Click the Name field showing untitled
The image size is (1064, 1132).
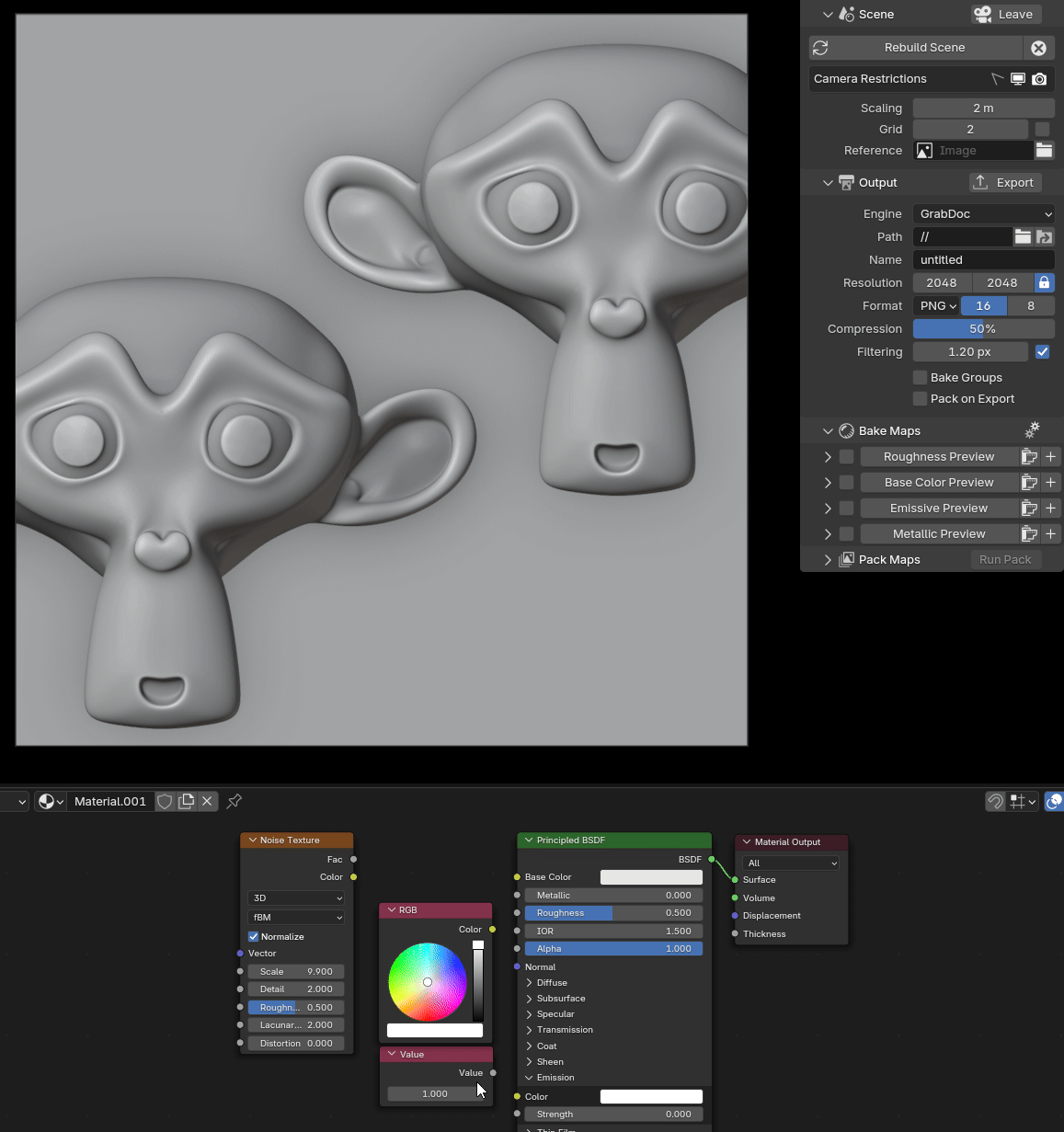click(982, 259)
